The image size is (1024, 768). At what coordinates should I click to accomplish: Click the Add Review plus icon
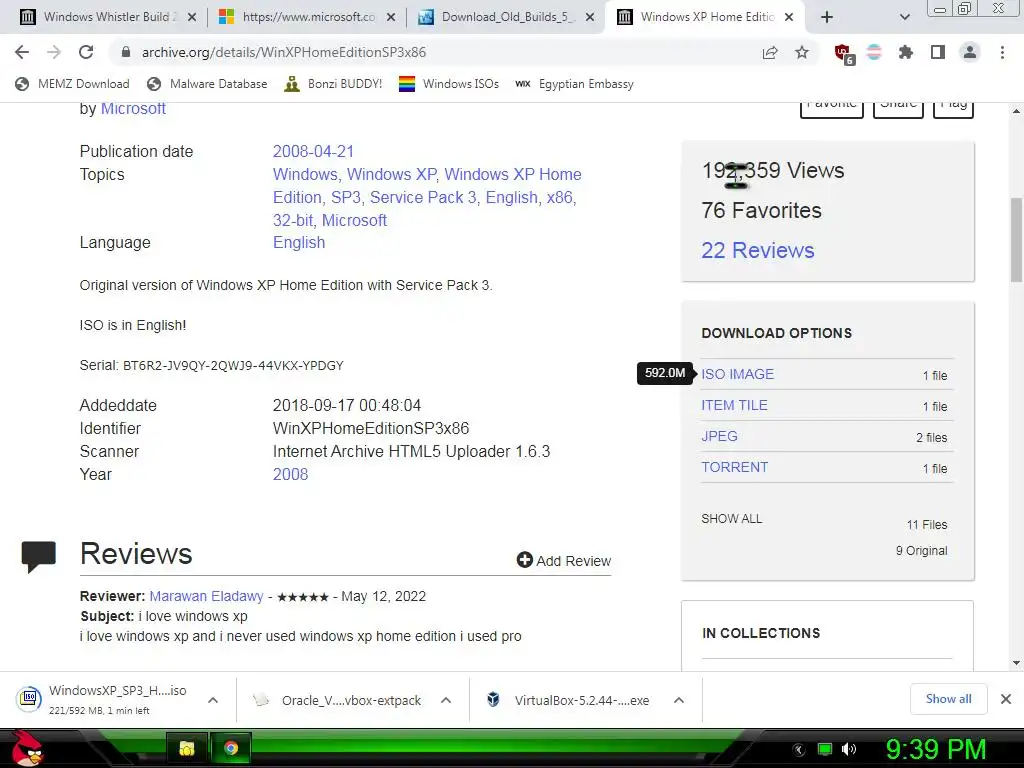pos(524,560)
